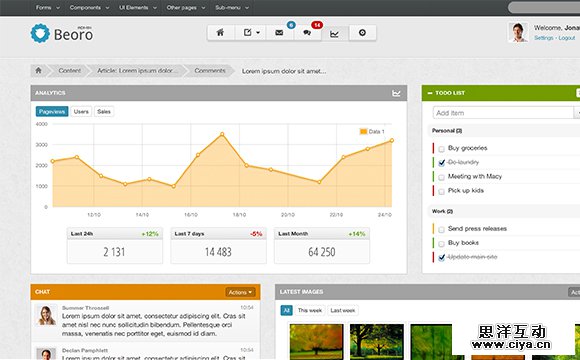Check the Meeting with Macy checkbox
Screen dimensions: 580x360
[x=441, y=178]
